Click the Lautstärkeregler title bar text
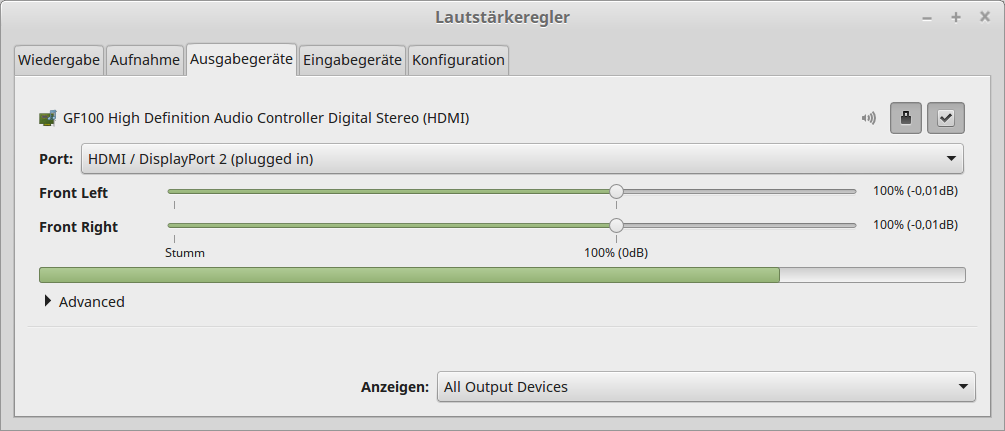 tap(503, 17)
